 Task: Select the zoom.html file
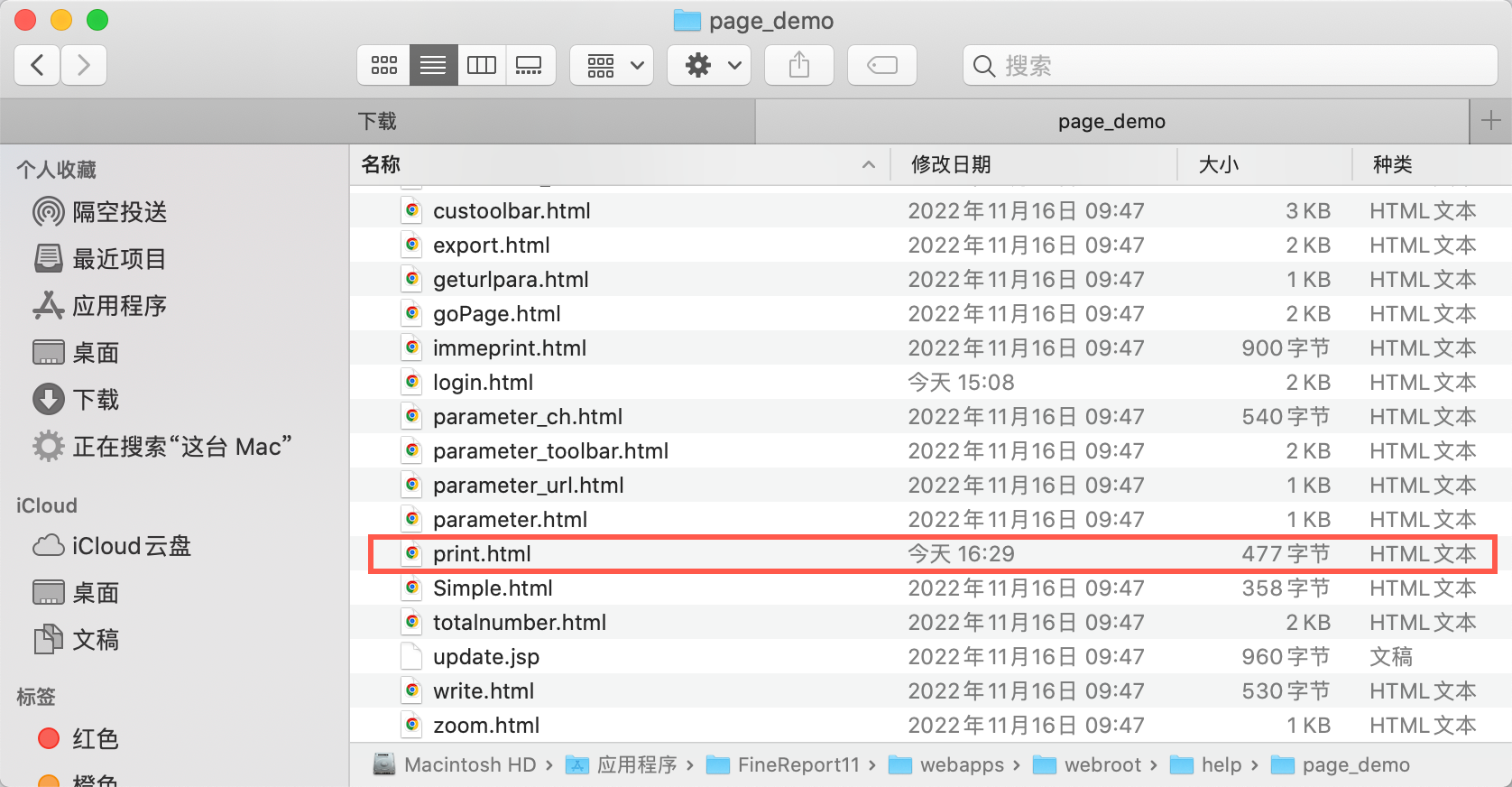click(931, 725)
